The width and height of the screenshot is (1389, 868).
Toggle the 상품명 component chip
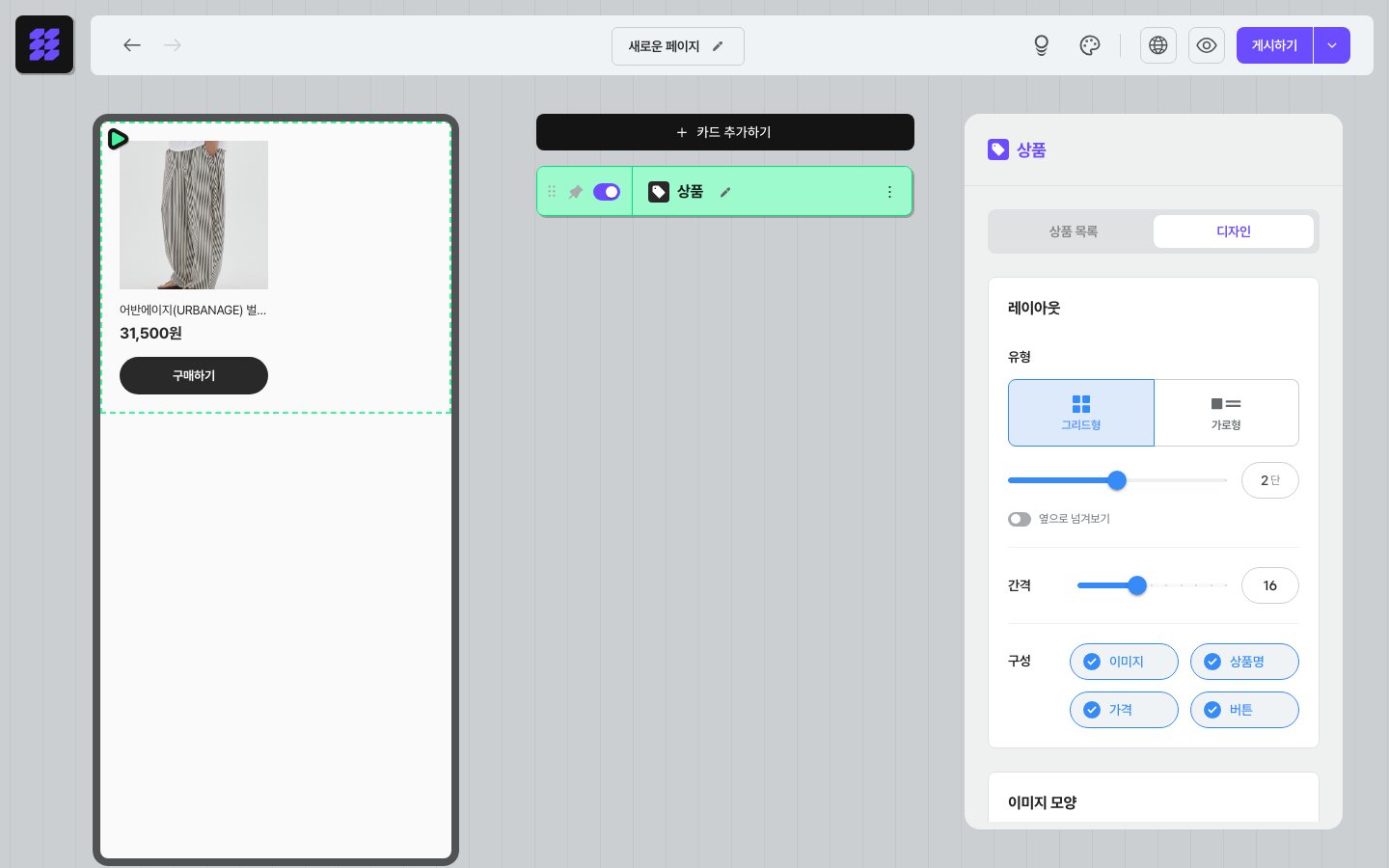(1244, 662)
